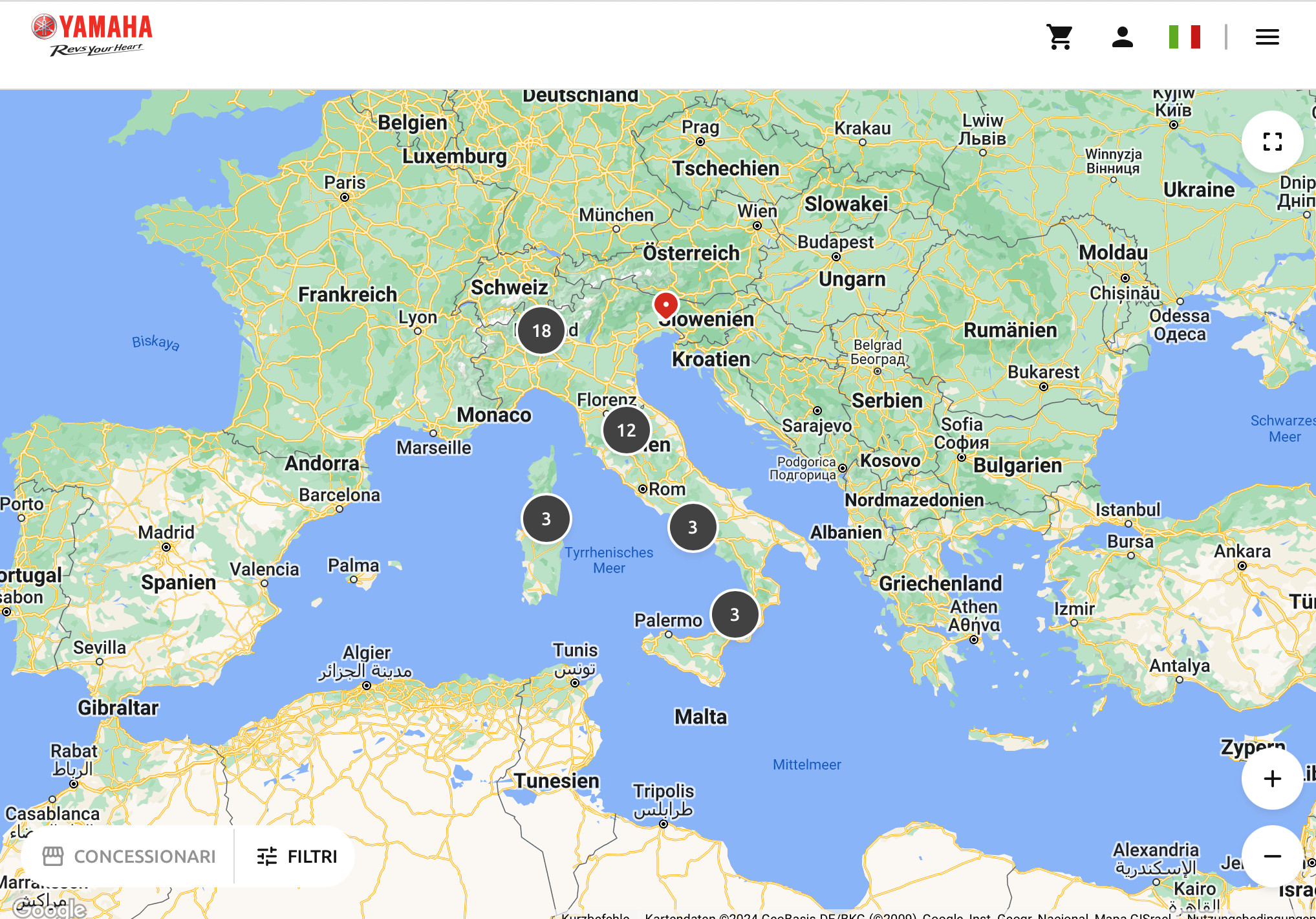Open Kurzbefehle keyboard shortcuts link
Viewport: 1316px width, 919px height.
click(x=595, y=916)
